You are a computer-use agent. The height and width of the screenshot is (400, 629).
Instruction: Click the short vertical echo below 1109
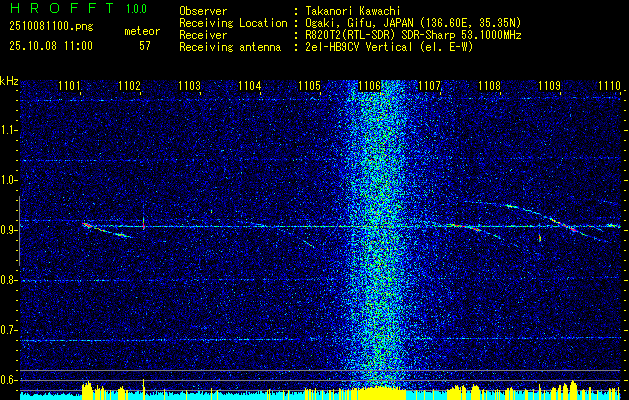(540, 238)
